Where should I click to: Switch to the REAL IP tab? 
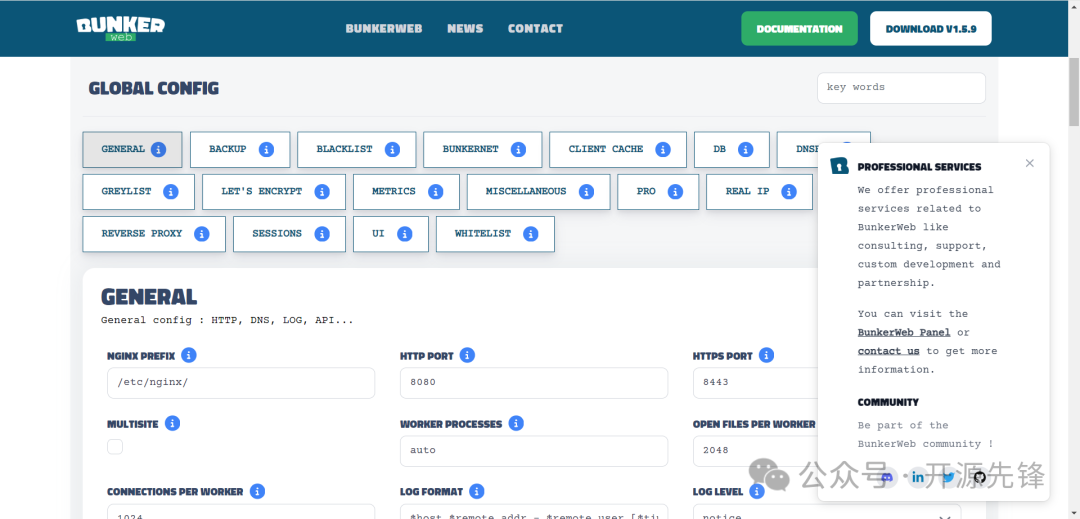759,191
